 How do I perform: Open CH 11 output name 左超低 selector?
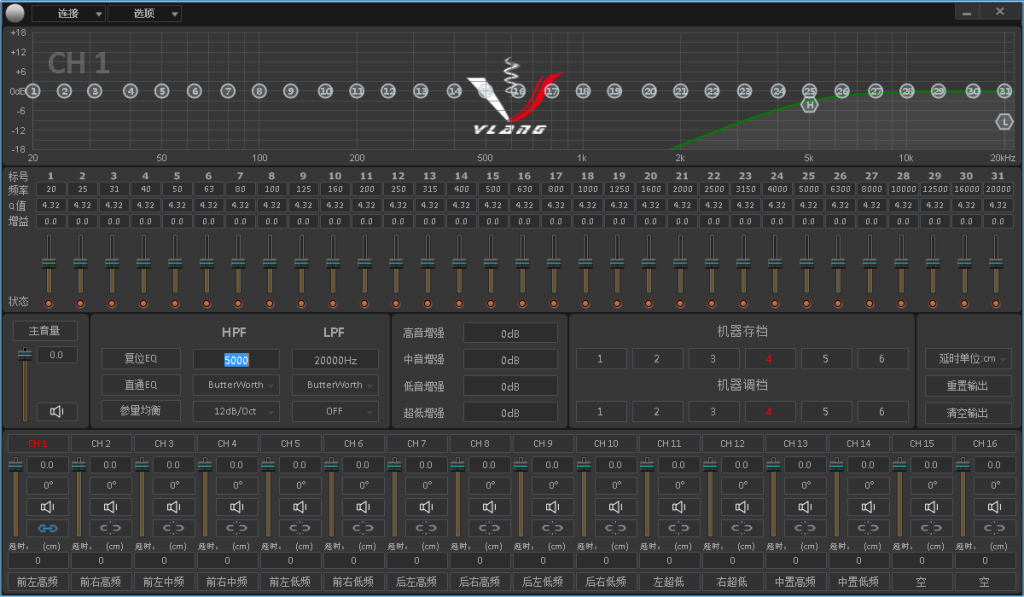(x=669, y=581)
